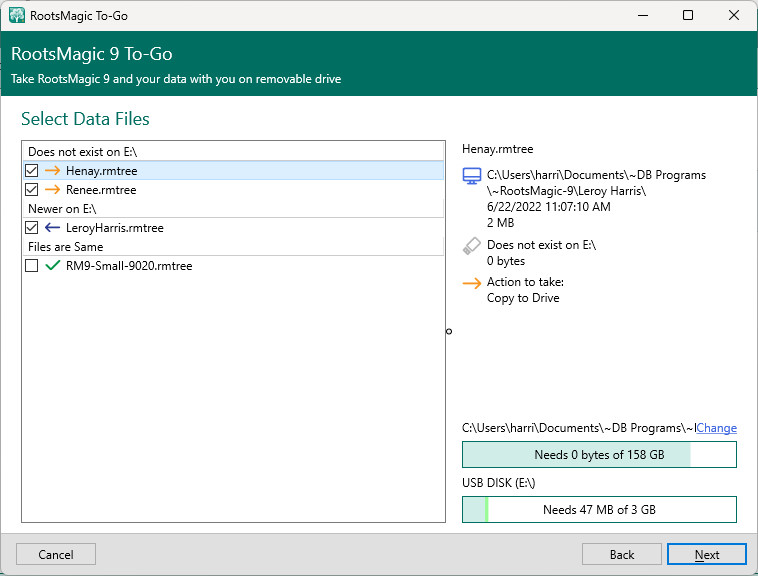This screenshot has width=758, height=576.
Task: Click the USB DISK (E:\) space usage bar
Action: pos(599,509)
